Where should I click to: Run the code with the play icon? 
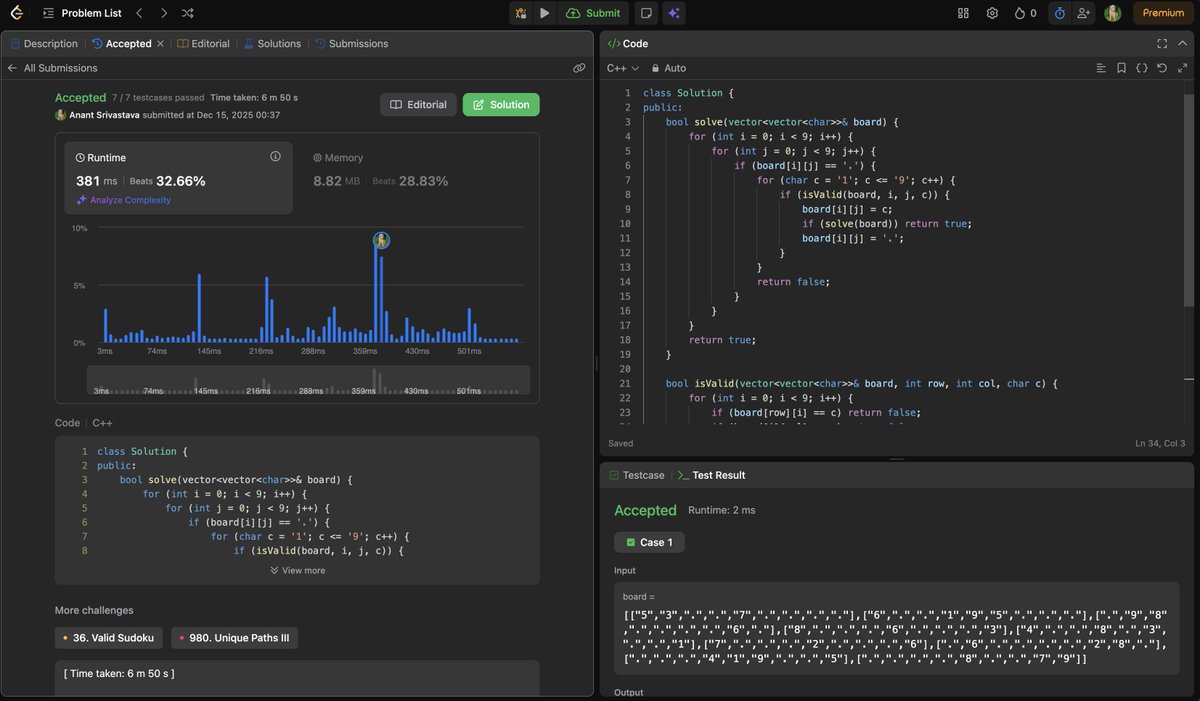(x=544, y=13)
